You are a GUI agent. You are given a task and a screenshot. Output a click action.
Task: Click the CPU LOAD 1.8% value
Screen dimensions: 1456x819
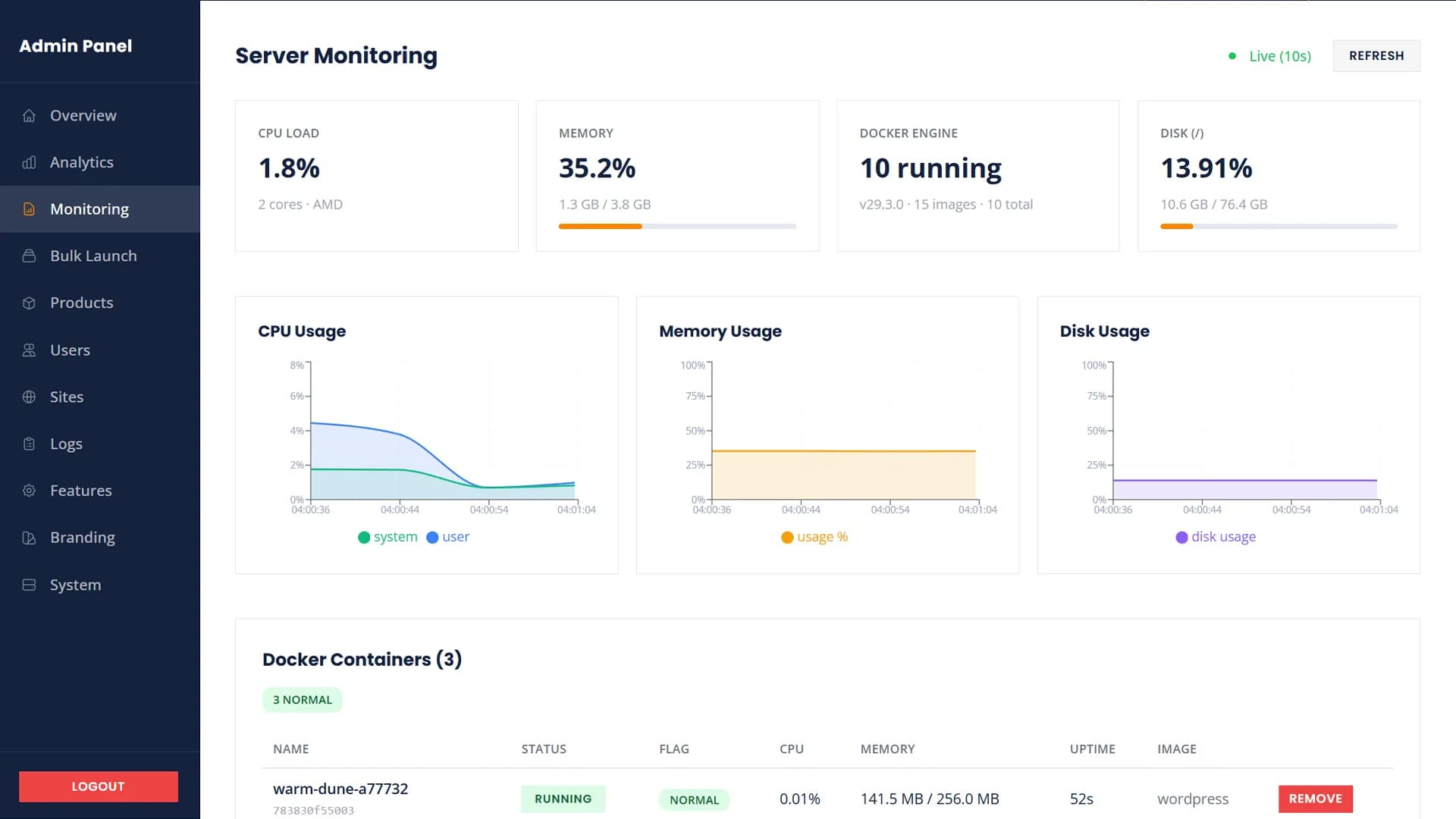click(289, 168)
